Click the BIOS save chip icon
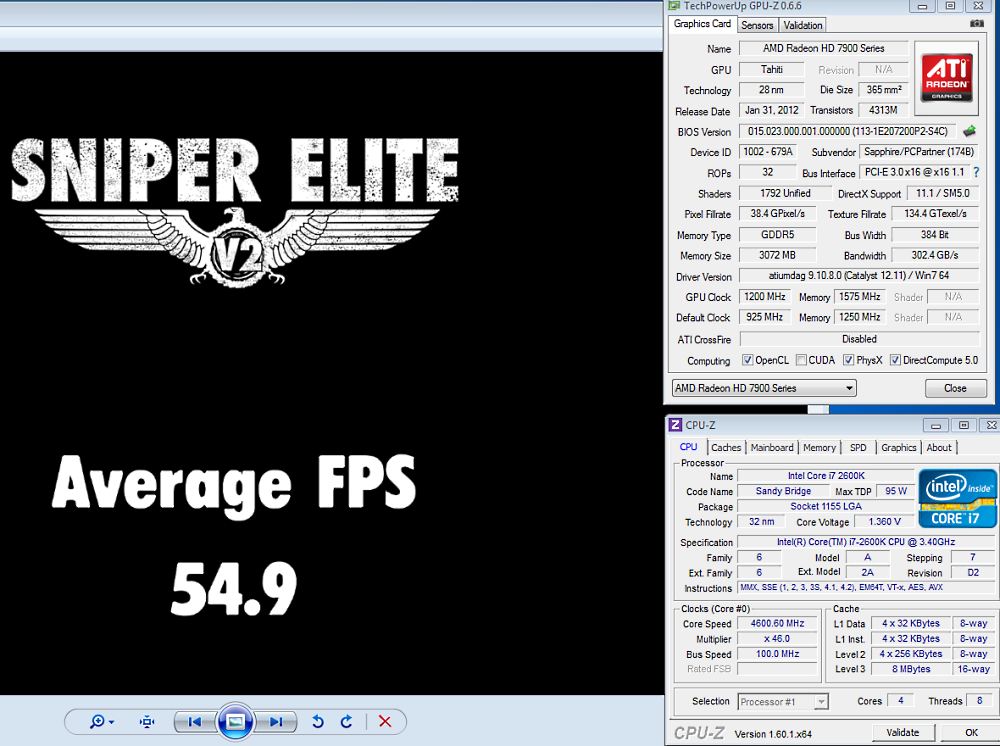Image resolution: width=1000 pixels, height=746 pixels. [x=969, y=131]
